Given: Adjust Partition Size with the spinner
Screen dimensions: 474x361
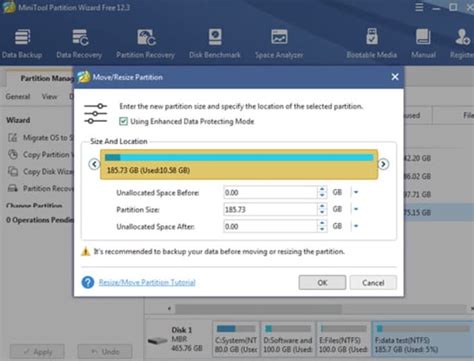Looking at the screenshot, I should pyautogui.click(x=322, y=210).
